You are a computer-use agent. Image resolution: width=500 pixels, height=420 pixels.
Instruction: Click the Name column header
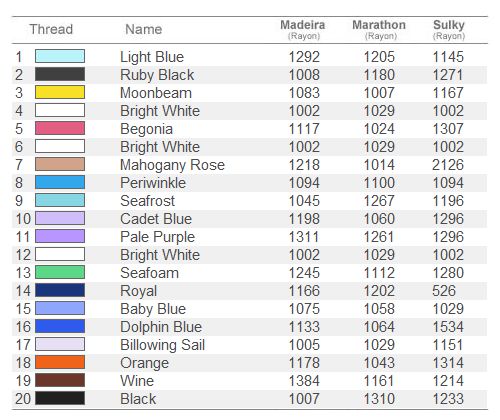click(x=144, y=29)
